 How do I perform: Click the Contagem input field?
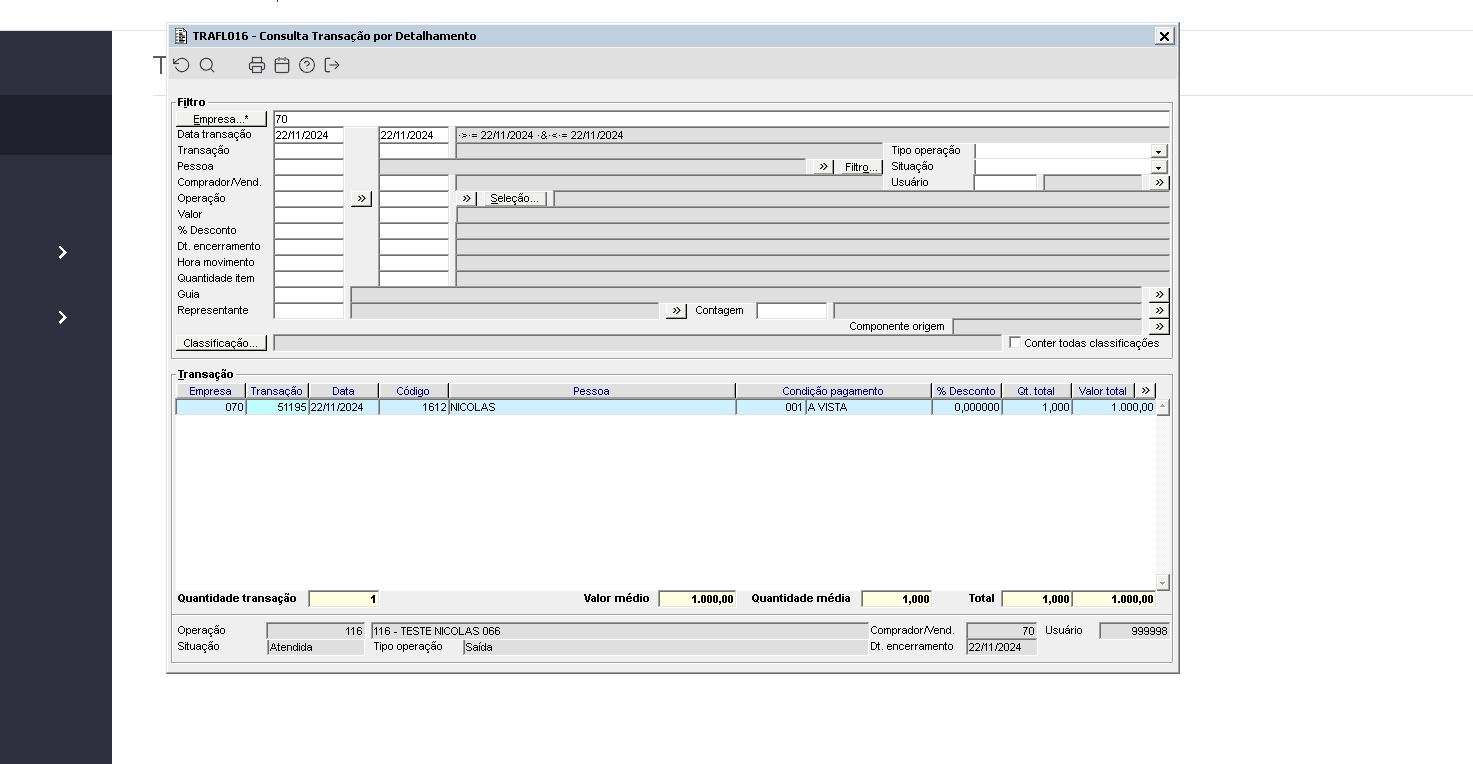point(792,311)
